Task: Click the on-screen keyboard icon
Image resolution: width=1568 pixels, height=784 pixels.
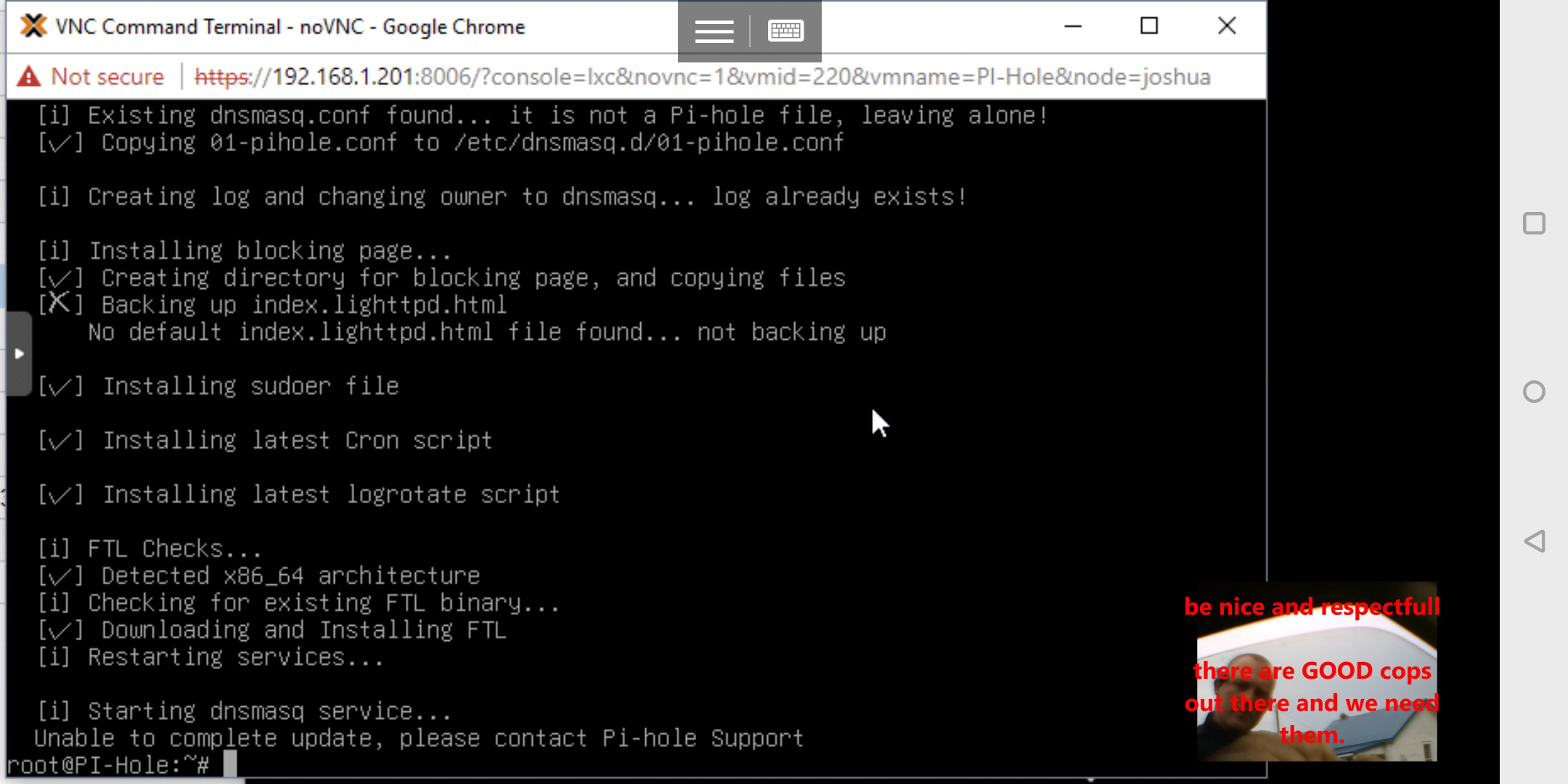Action: pyautogui.click(x=785, y=31)
